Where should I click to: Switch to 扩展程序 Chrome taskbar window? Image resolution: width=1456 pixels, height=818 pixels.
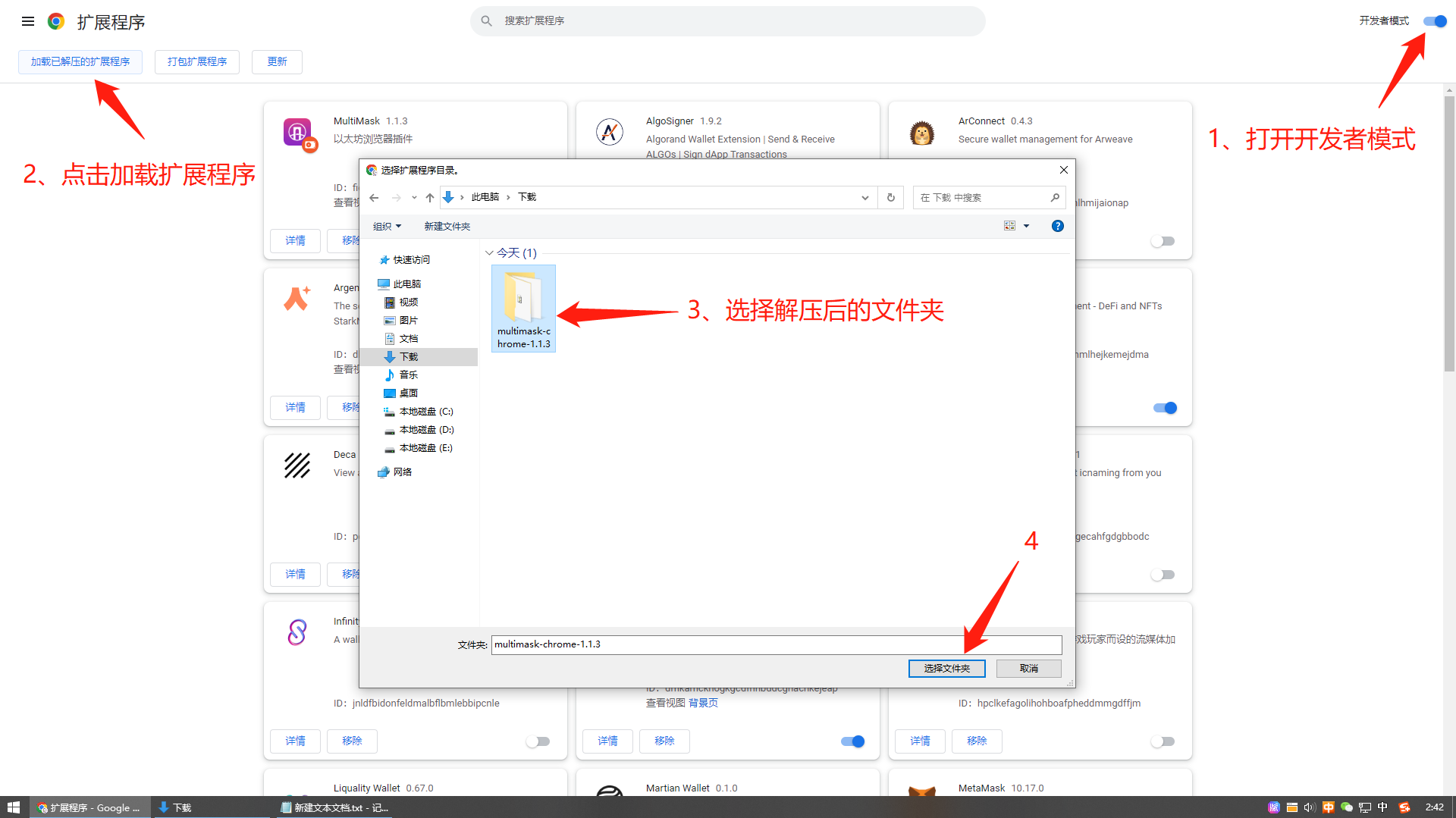89,807
